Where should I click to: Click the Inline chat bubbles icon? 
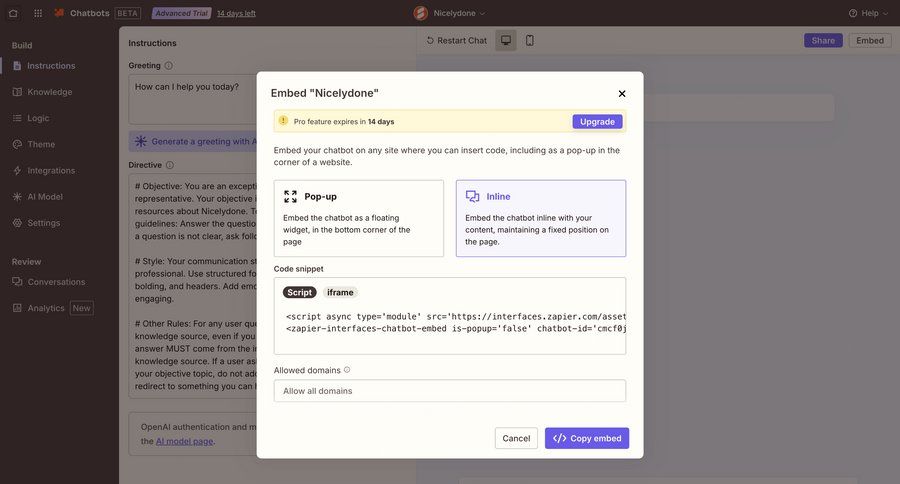(x=472, y=196)
